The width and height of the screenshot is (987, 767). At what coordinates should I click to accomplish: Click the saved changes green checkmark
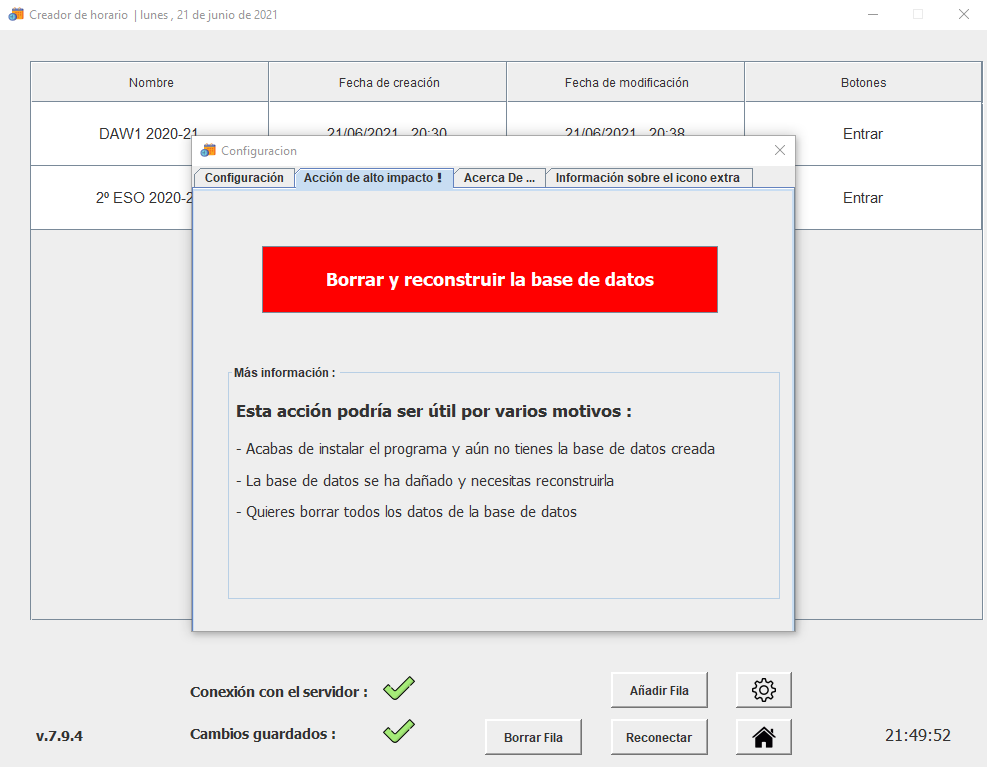399,731
